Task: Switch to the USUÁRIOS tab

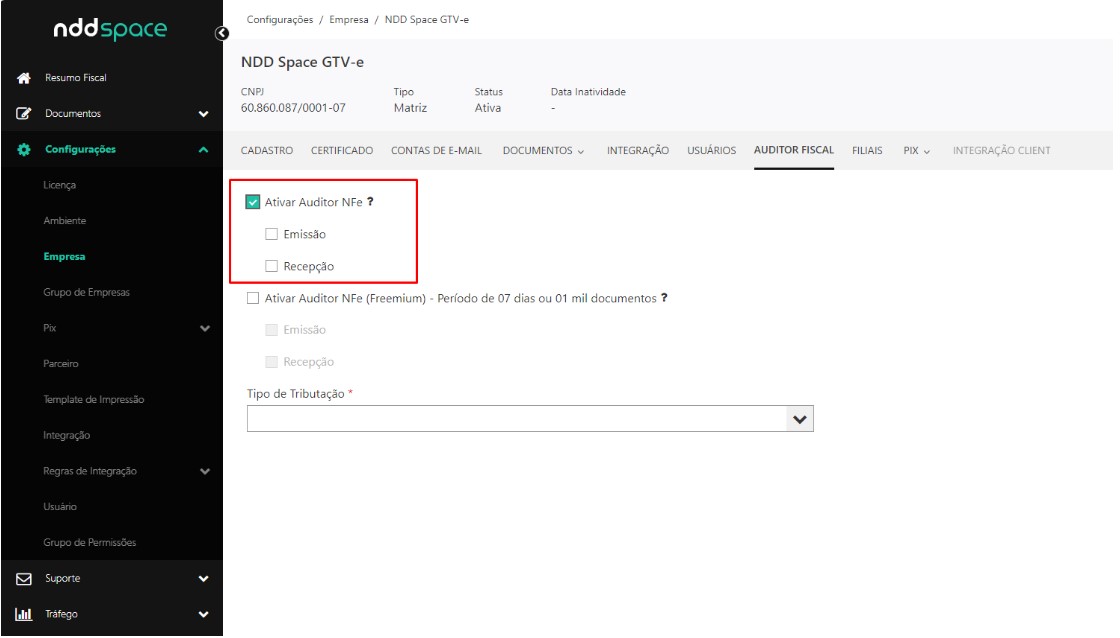Action: [711, 151]
